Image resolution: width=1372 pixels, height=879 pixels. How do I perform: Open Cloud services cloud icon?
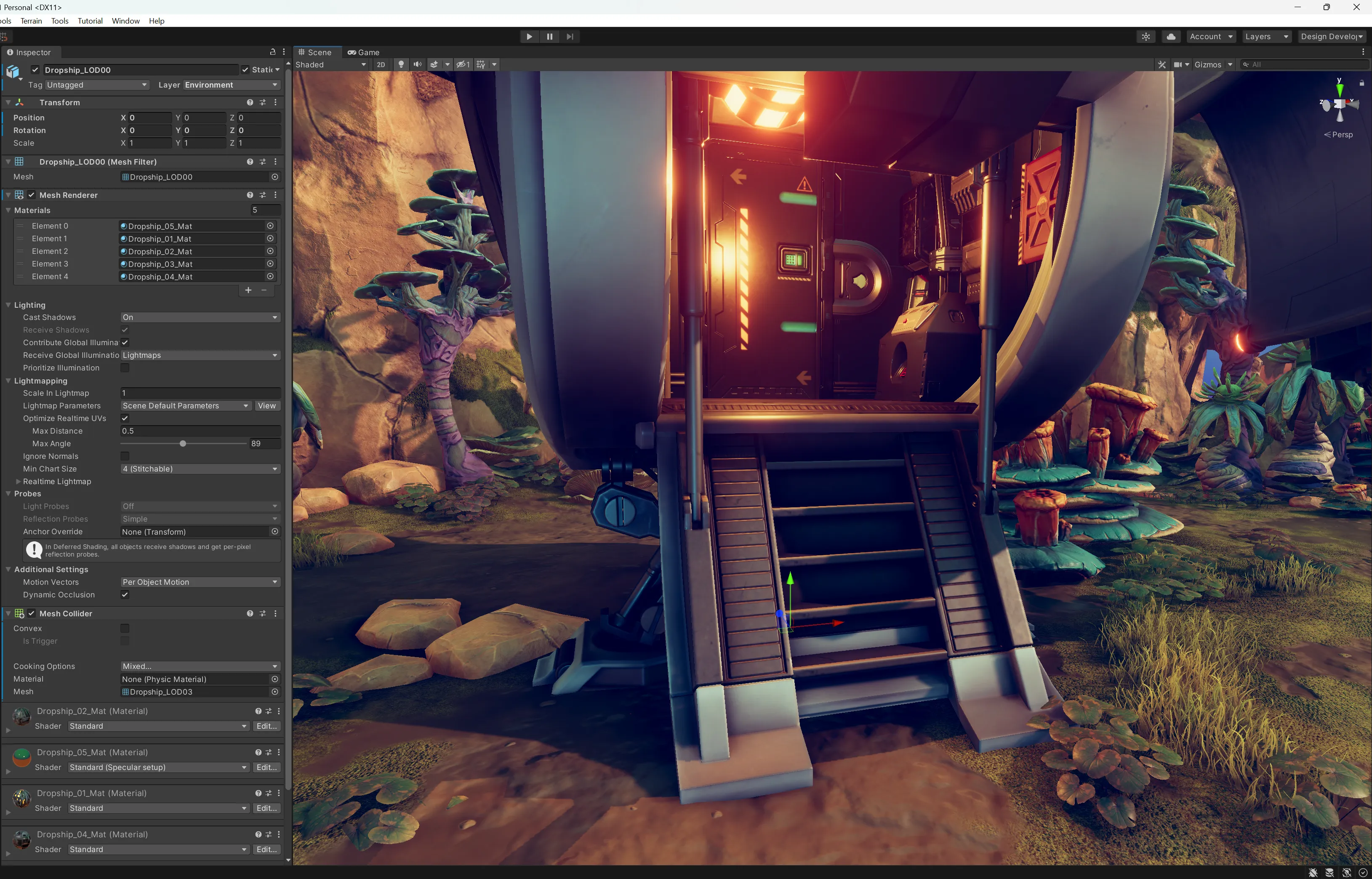1171,37
